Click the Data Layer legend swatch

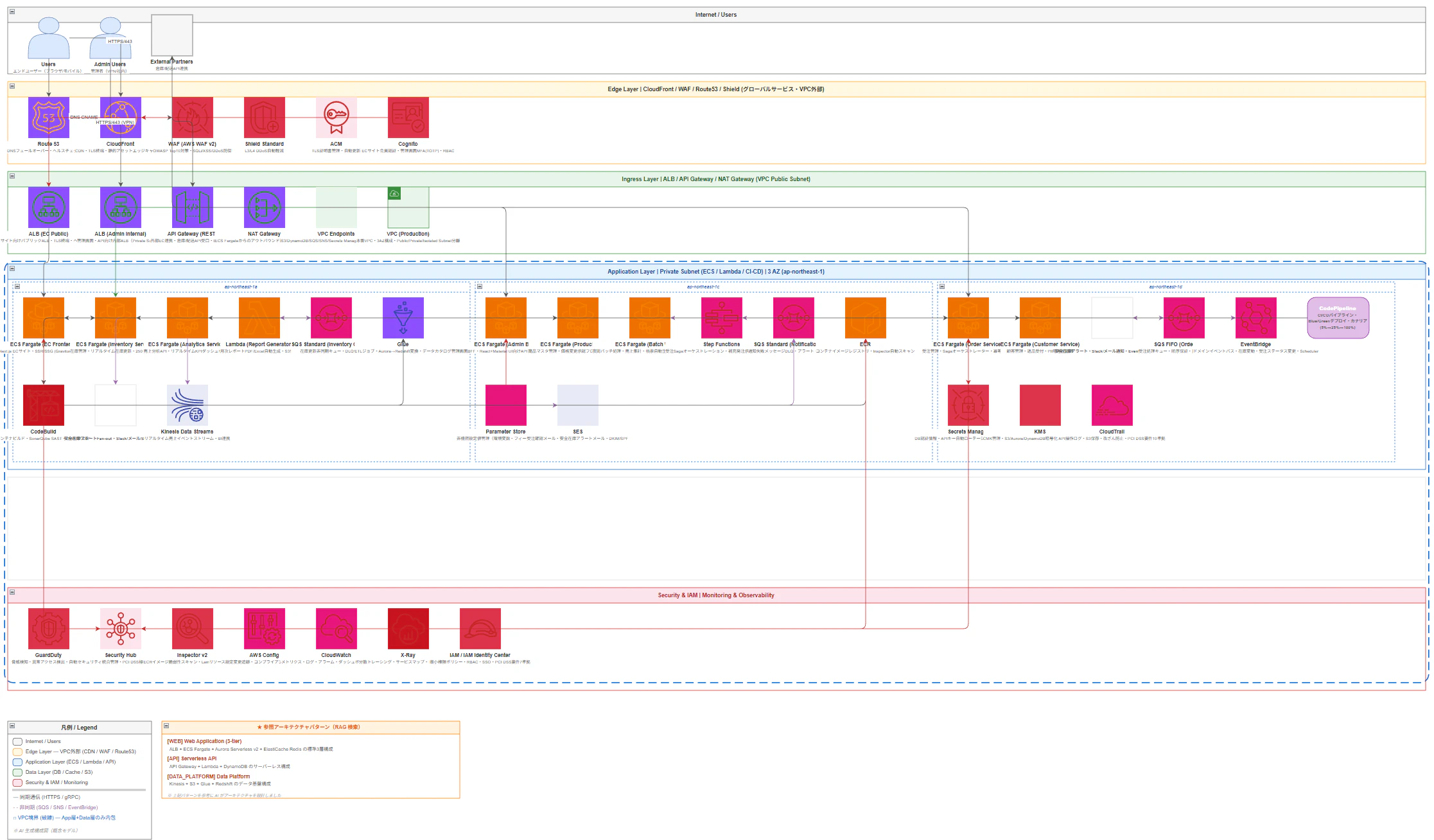(17, 773)
